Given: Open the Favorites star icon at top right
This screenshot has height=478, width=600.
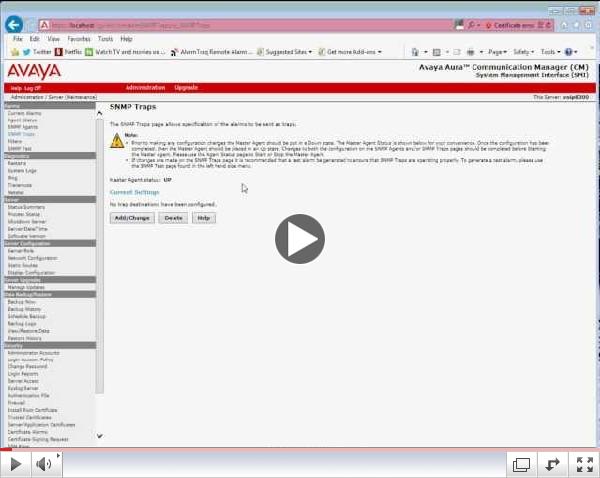Looking at the screenshot, I should point(577,25).
